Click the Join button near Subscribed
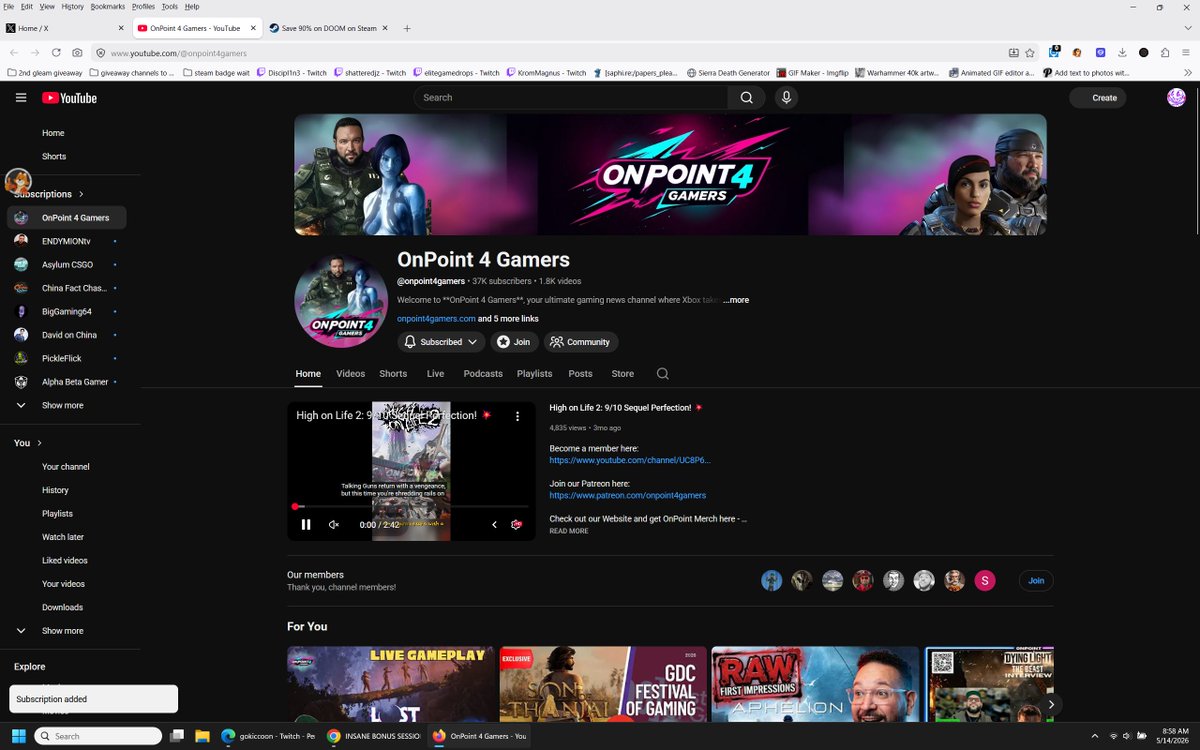 coord(514,342)
